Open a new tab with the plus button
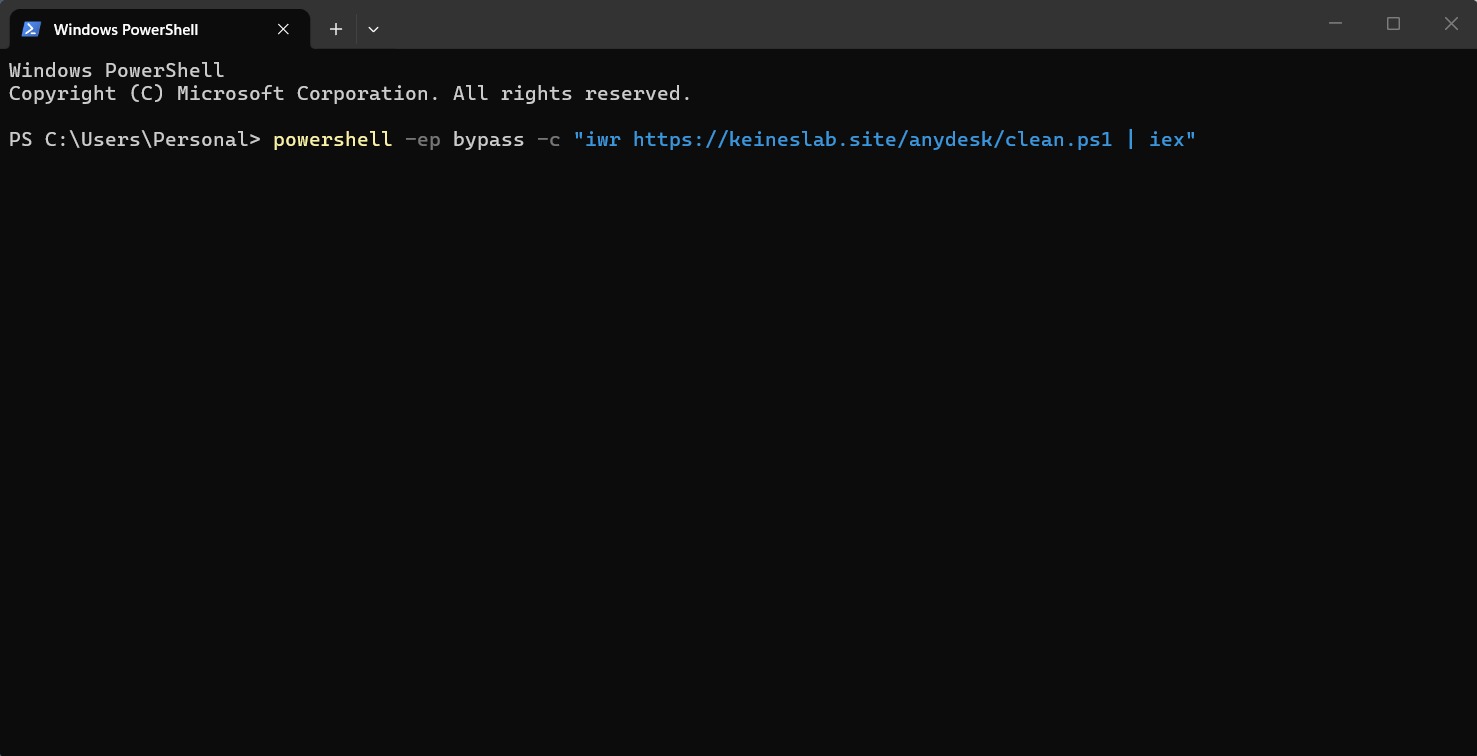The image size is (1477, 756). click(336, 29)
